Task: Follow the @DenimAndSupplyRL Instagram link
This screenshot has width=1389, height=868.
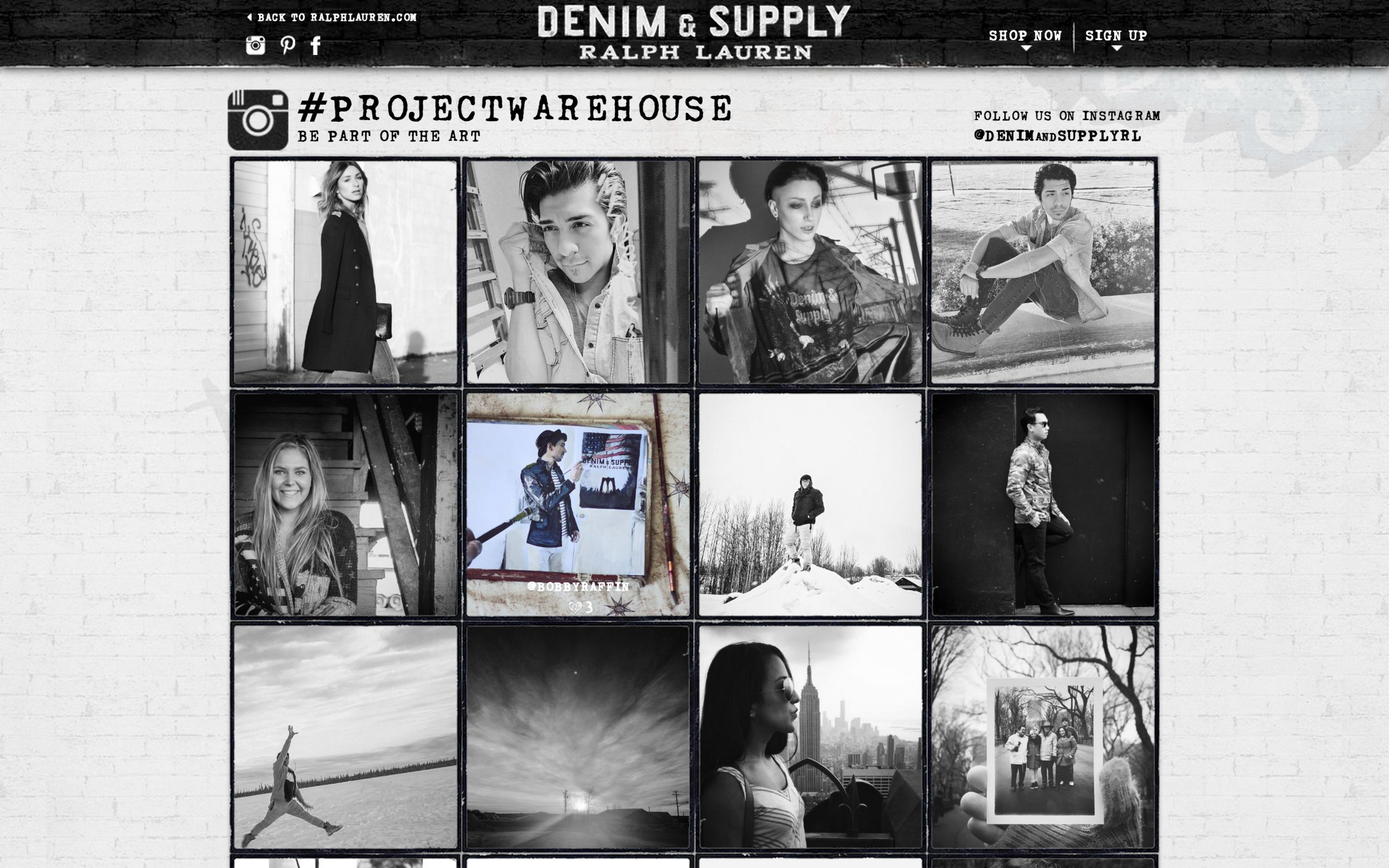Action: [1057, 136]
